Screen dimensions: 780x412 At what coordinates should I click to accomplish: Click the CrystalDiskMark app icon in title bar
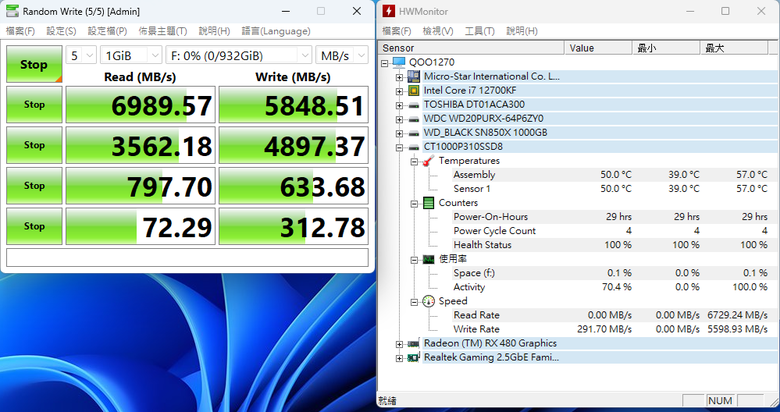(11, 11)
